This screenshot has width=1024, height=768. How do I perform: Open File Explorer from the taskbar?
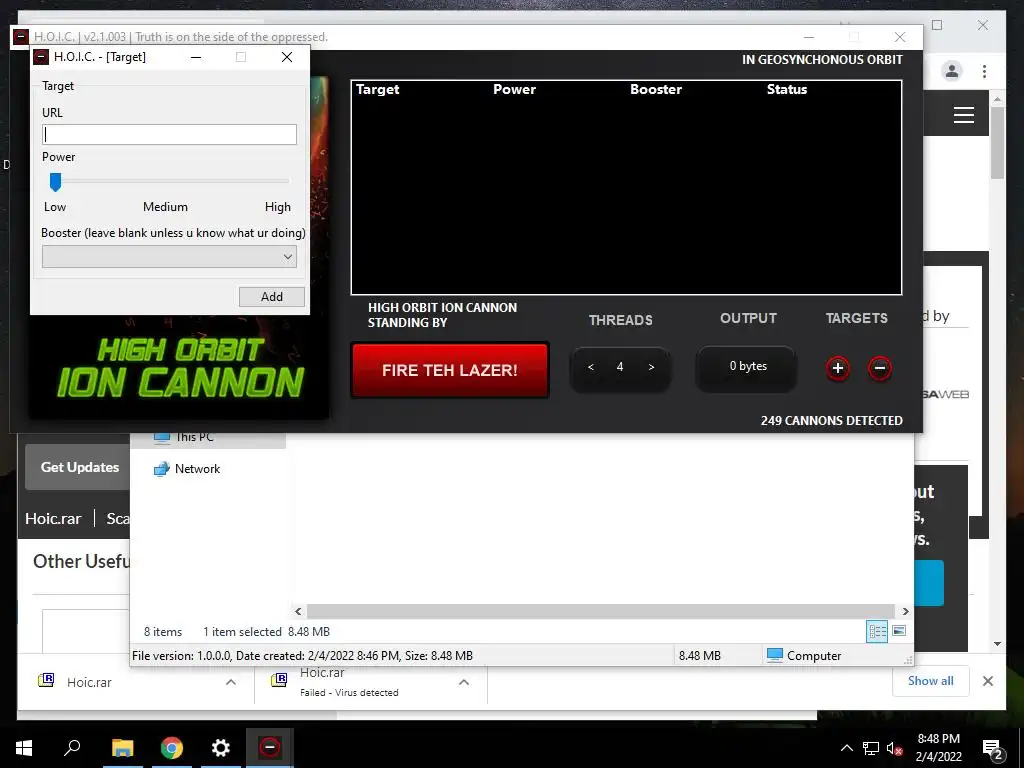(122, 748)
